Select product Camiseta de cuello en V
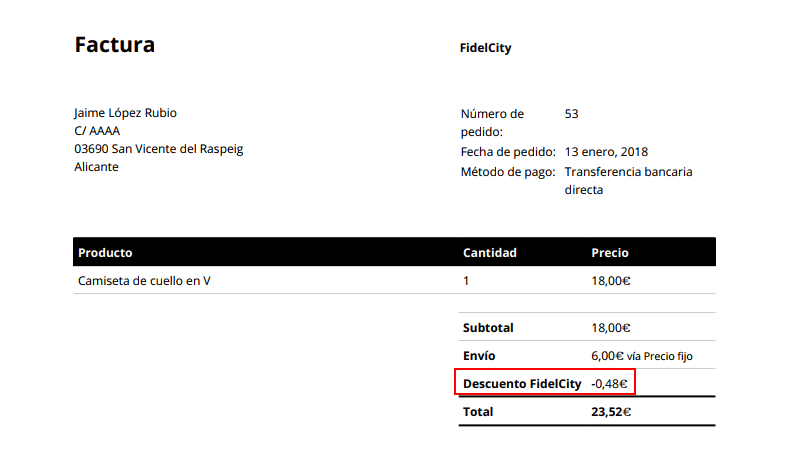 click(x=144, y=281)
